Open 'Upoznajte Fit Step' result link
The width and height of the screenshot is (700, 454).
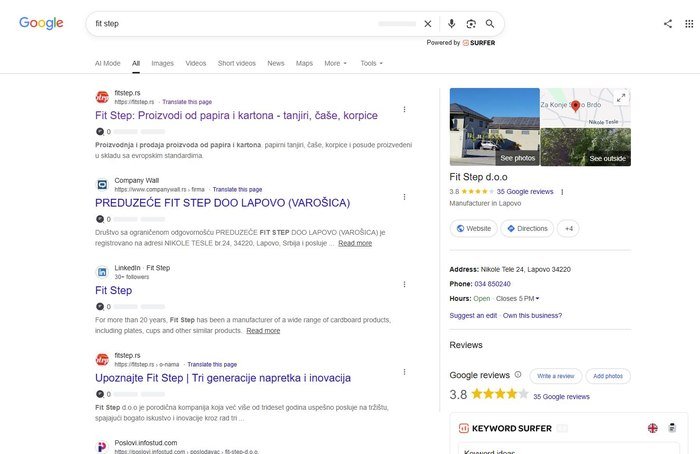(x=223, y=378)
